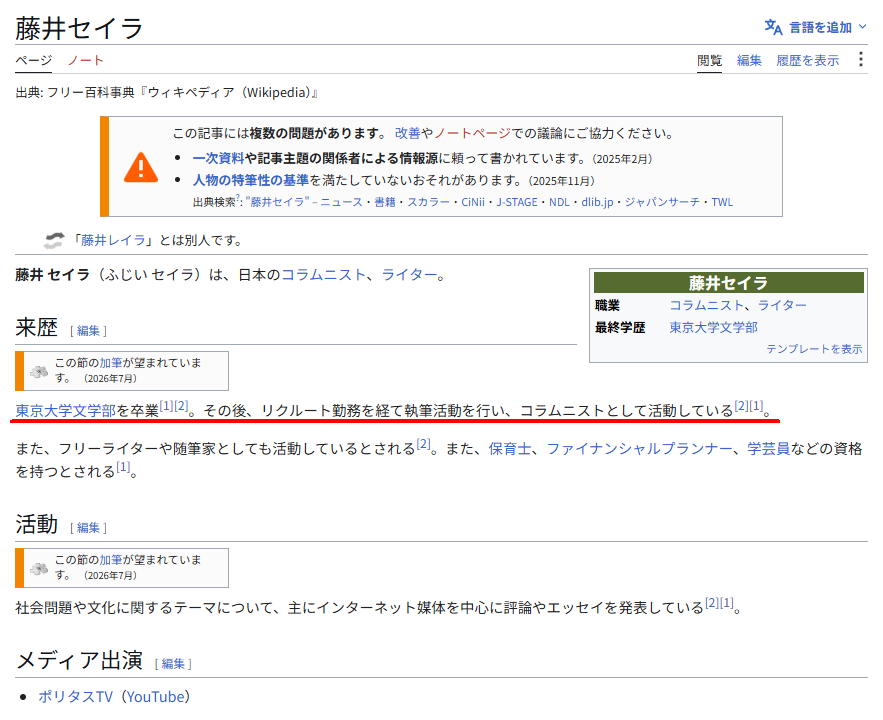883x720 pixels.
Task: Click the ファイナンシャルプランナー link
Action: (x=639, y=449)
